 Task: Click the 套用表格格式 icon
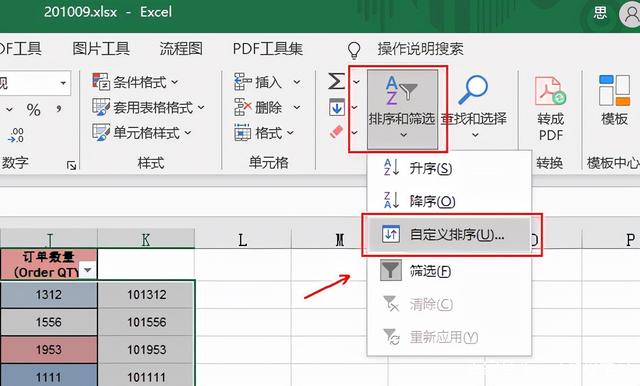point(101,107)
